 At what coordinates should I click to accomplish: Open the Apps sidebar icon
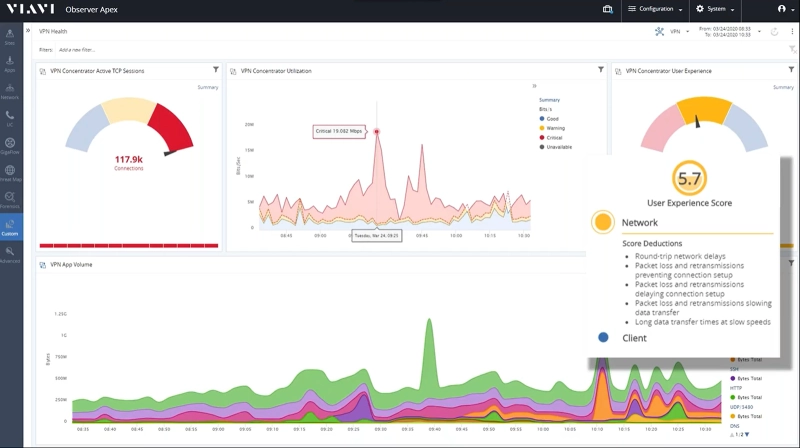(x=10, y=64)
